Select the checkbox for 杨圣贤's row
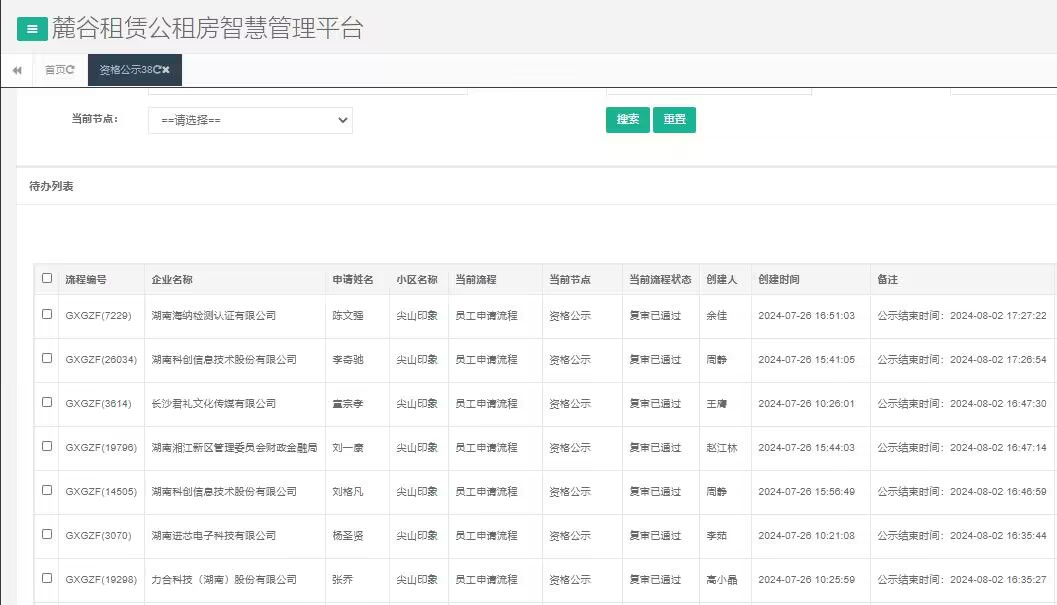Viewport: 1057px width, 605px height. (x=46, y=535)
